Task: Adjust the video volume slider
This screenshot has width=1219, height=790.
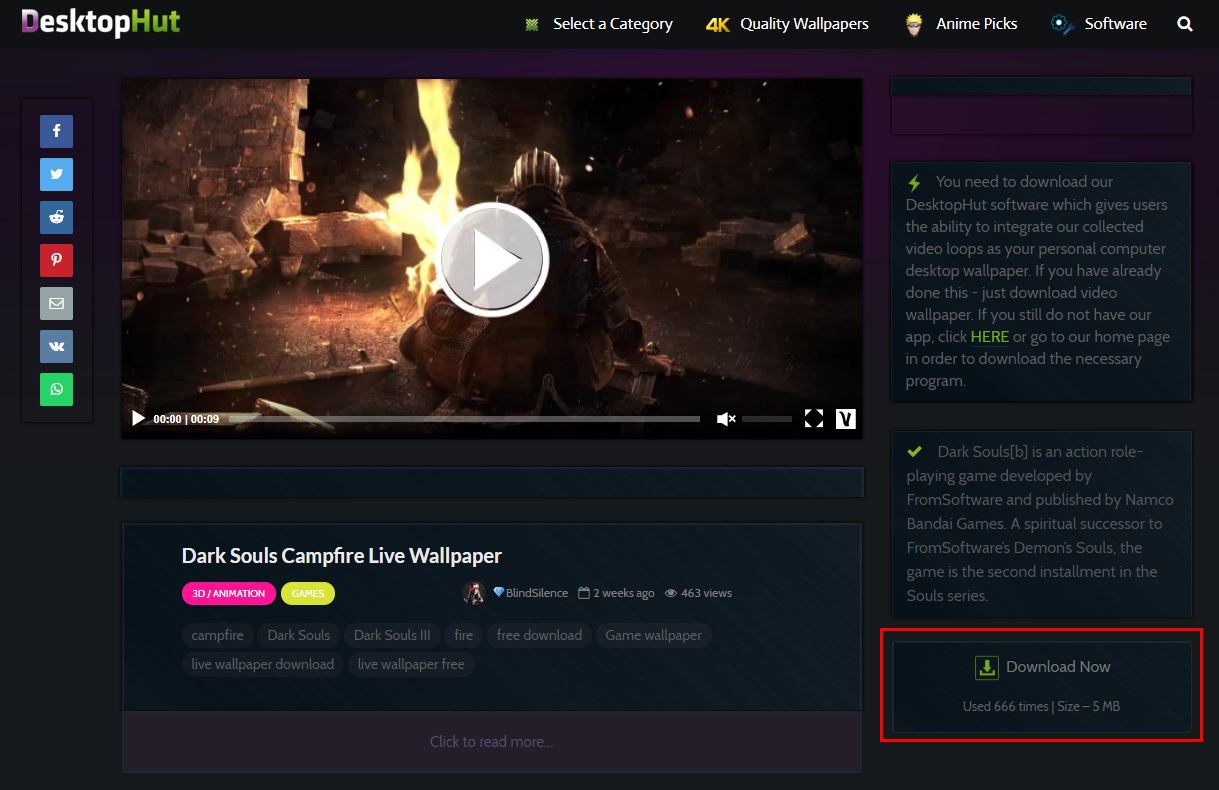Action: coord(767,419)
